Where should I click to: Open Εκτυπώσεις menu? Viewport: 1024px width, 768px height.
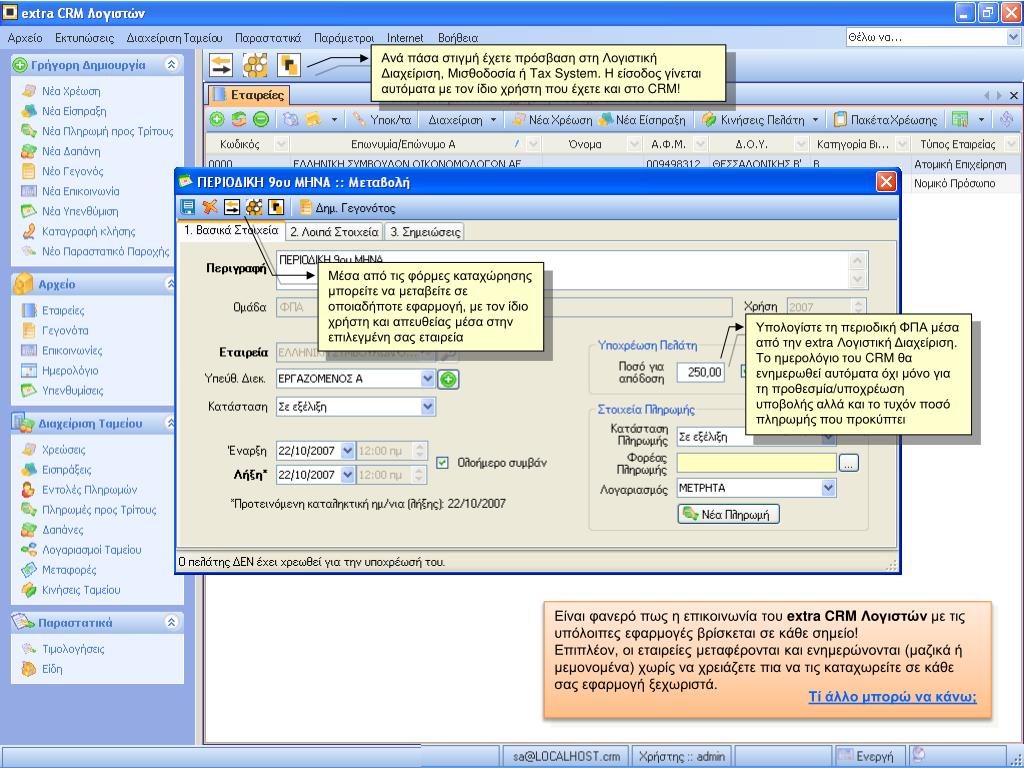click(x=84, y=38)
